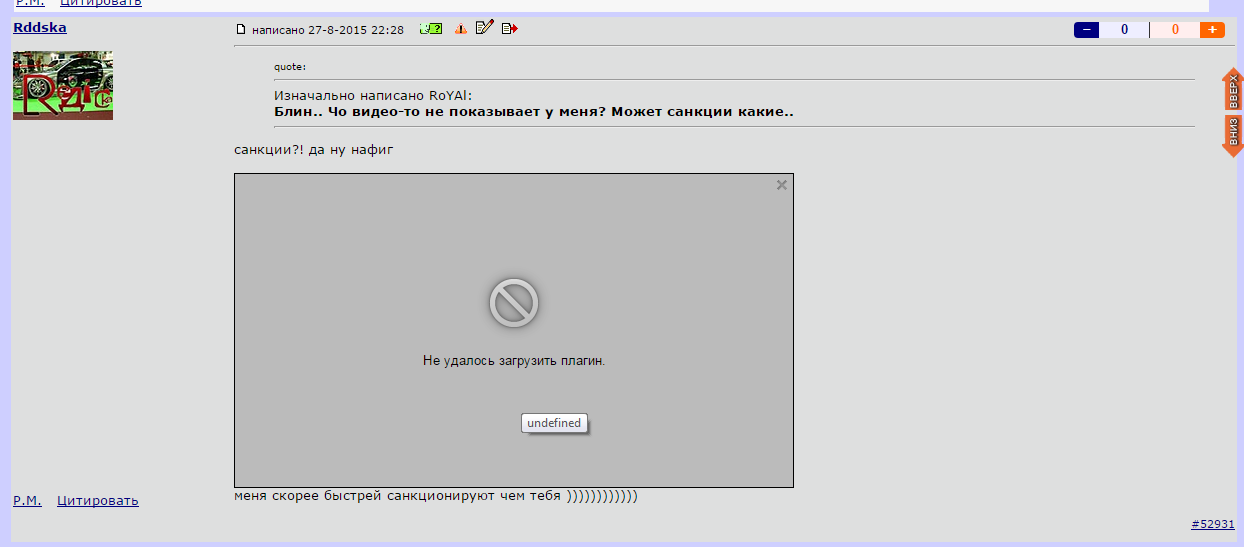Image resolution: width=1244 pixels, height=547 pixels.
Task: Click the small 'quote:' label
Action: (x=290, y=67)
